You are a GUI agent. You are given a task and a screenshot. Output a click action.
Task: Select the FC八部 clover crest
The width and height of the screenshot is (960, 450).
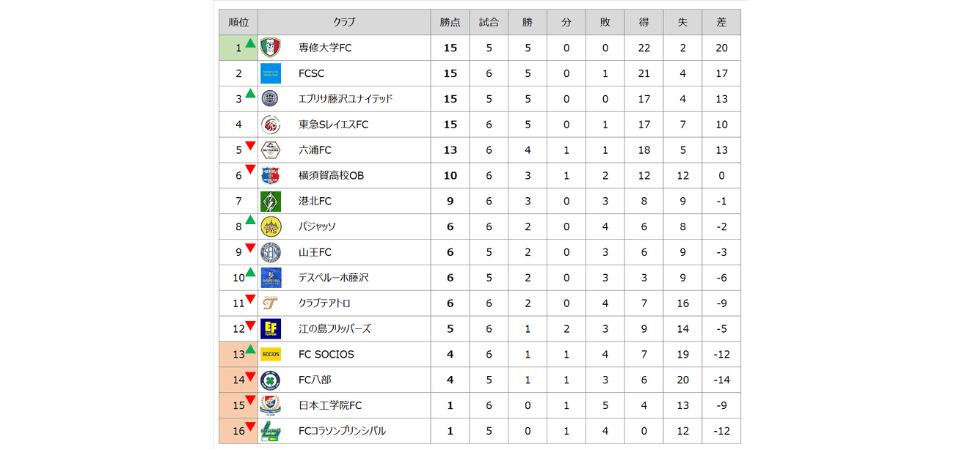270,380
